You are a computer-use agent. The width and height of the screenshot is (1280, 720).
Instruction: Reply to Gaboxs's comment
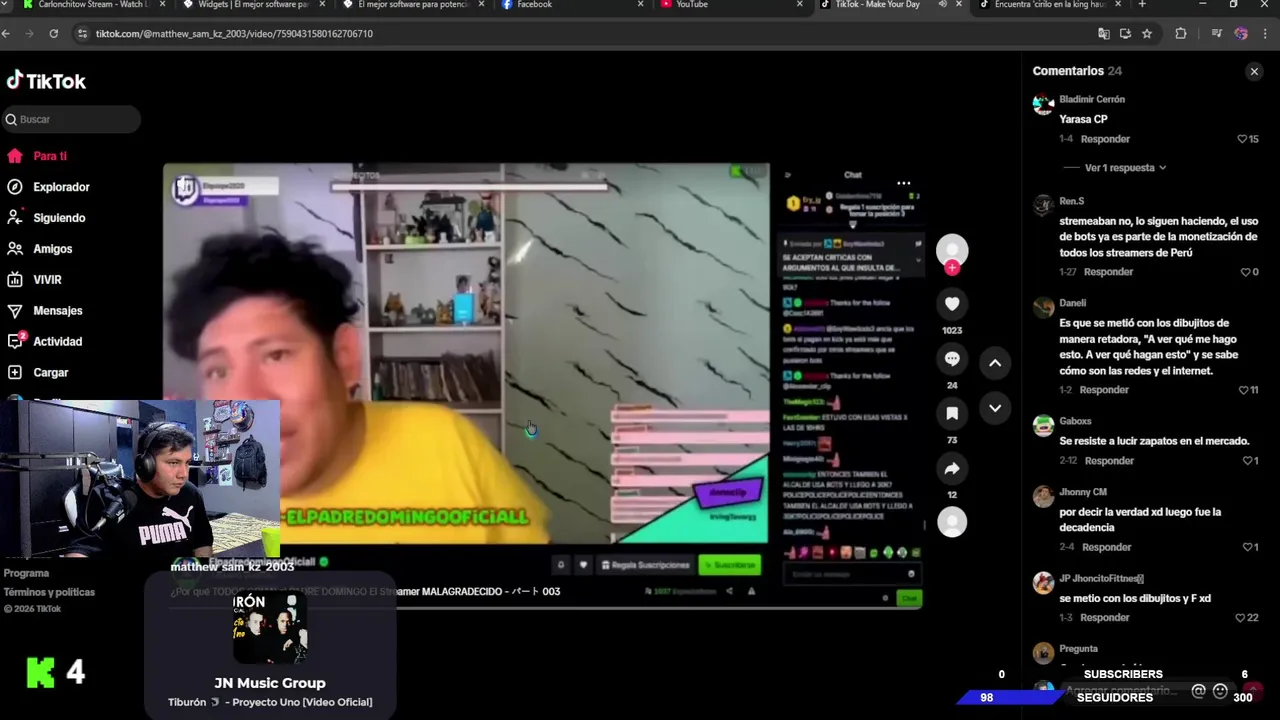tap(1109, 461)
